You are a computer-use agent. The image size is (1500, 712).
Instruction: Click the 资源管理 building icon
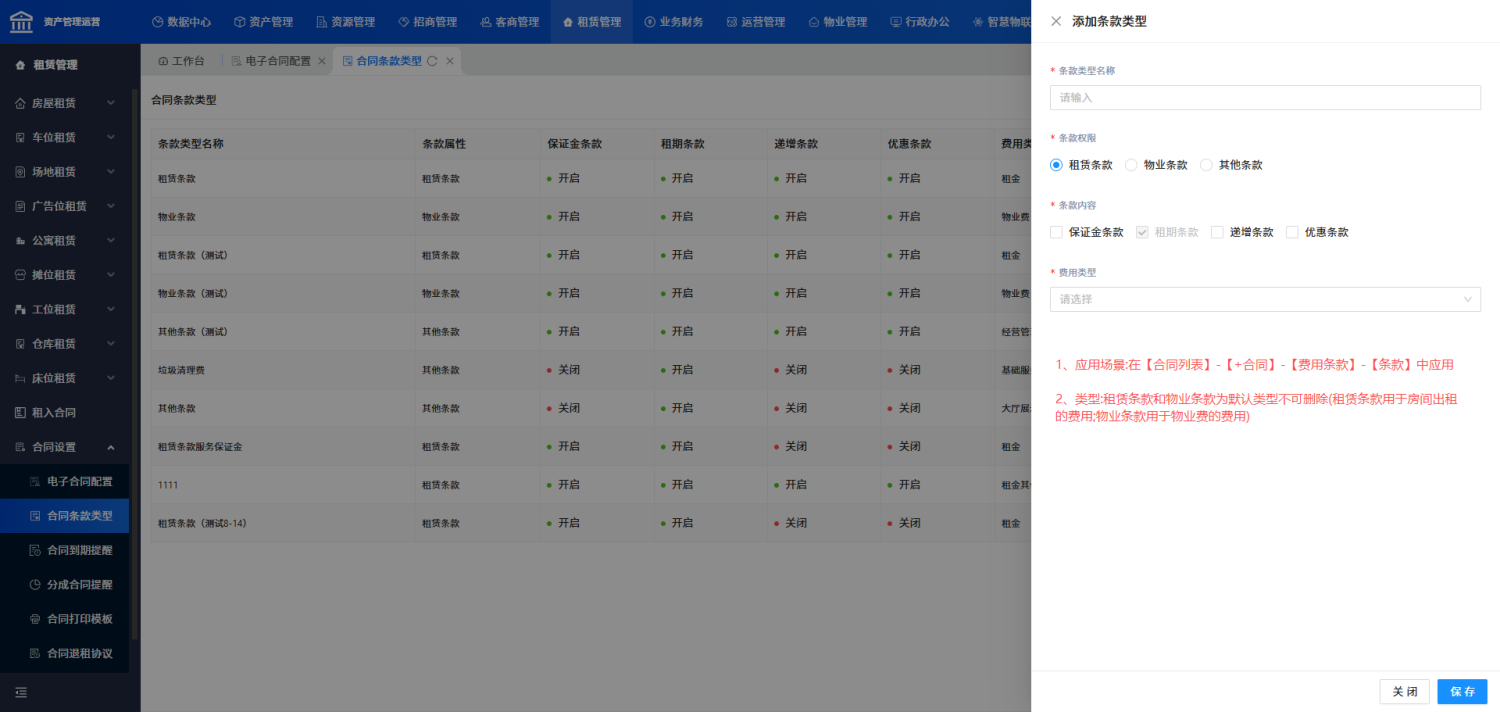click(x=322, y=22)
